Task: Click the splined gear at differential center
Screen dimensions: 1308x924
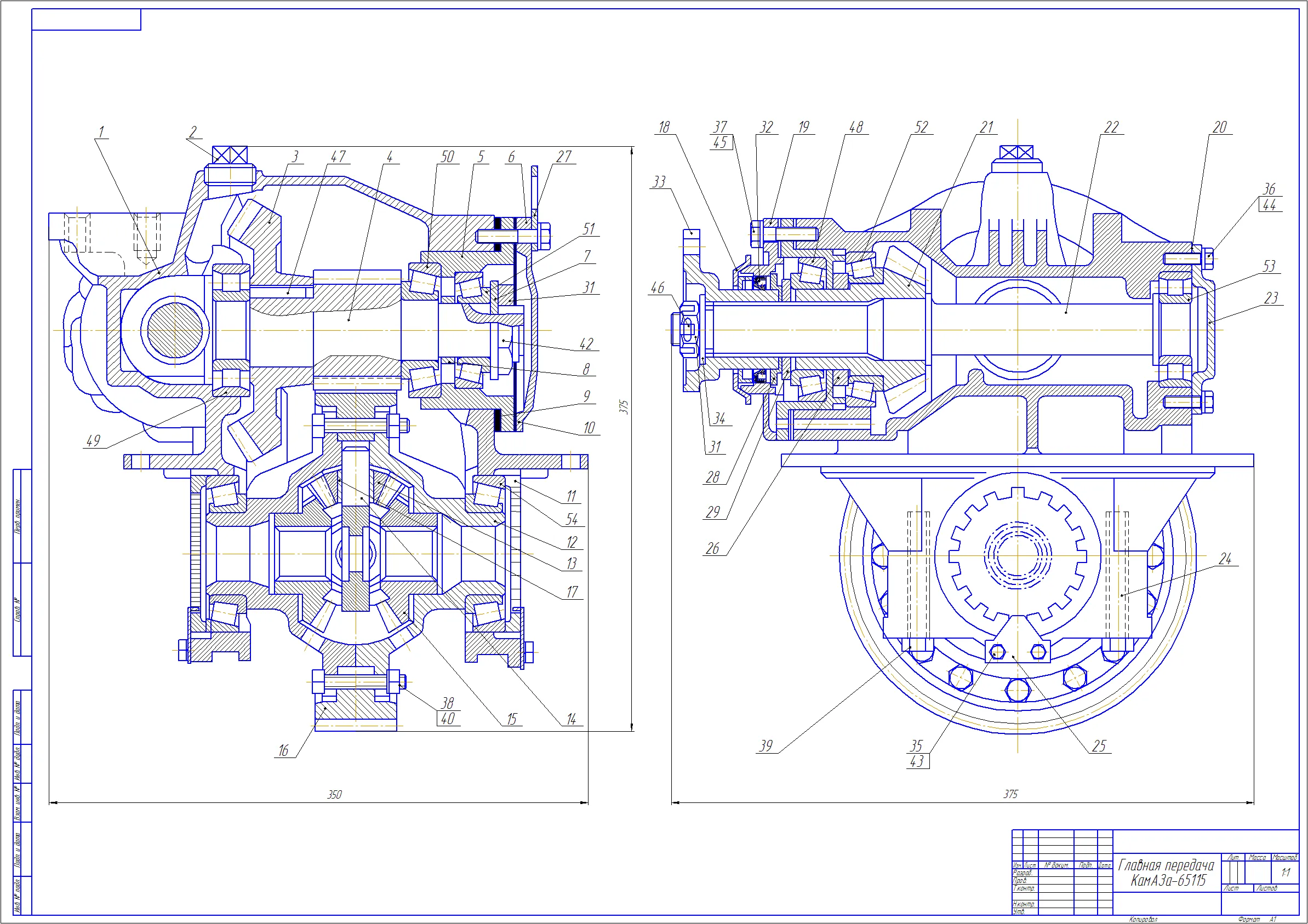Action: (x=1018, y=554)
